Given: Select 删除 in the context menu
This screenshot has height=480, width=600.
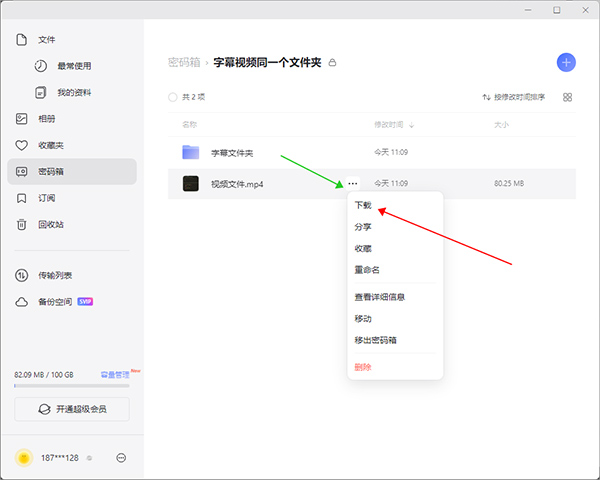Looking at the screenshot, I should (x=363, y=367).
